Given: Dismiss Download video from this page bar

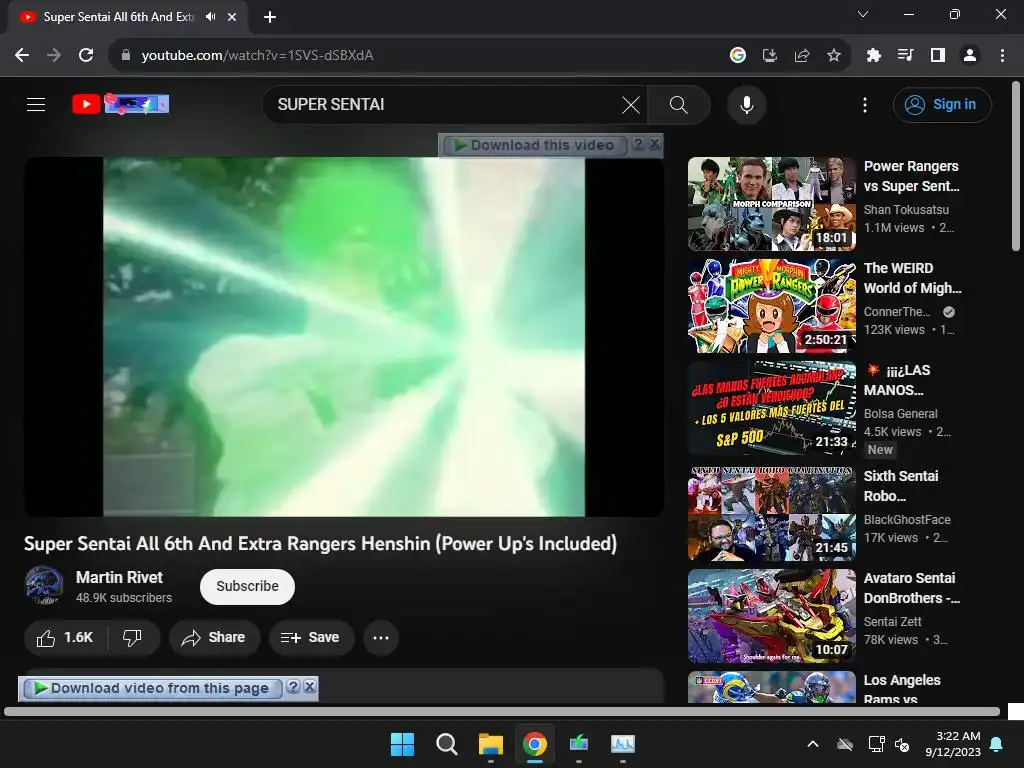Looking at the screenshot, I should pos(310,687).
